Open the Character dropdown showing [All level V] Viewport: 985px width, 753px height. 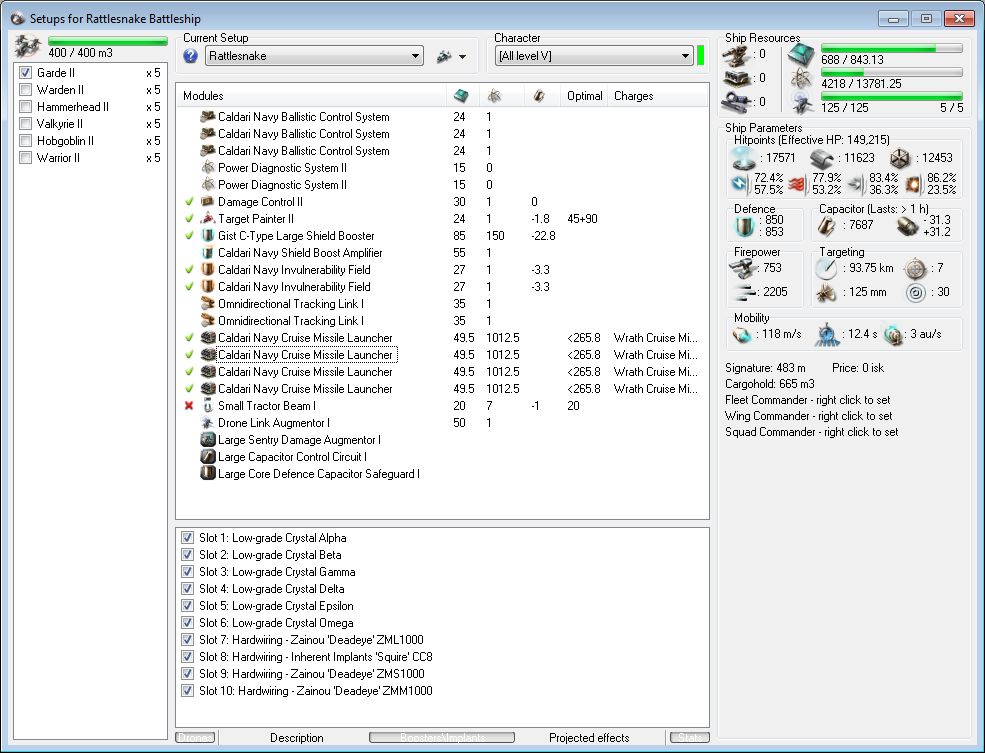[x=594, y=56]
